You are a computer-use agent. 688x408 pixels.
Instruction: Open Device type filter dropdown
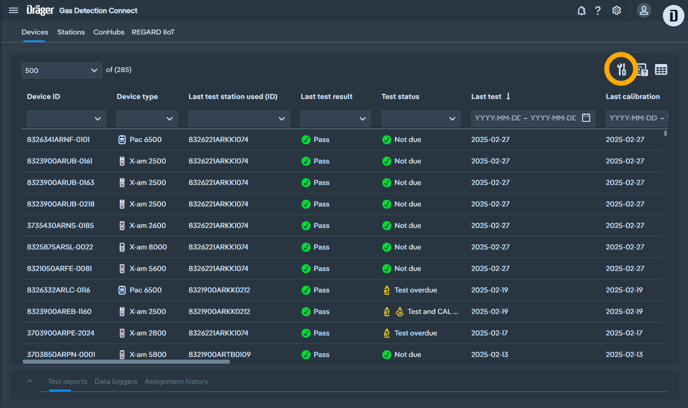(x=147, y=118)
